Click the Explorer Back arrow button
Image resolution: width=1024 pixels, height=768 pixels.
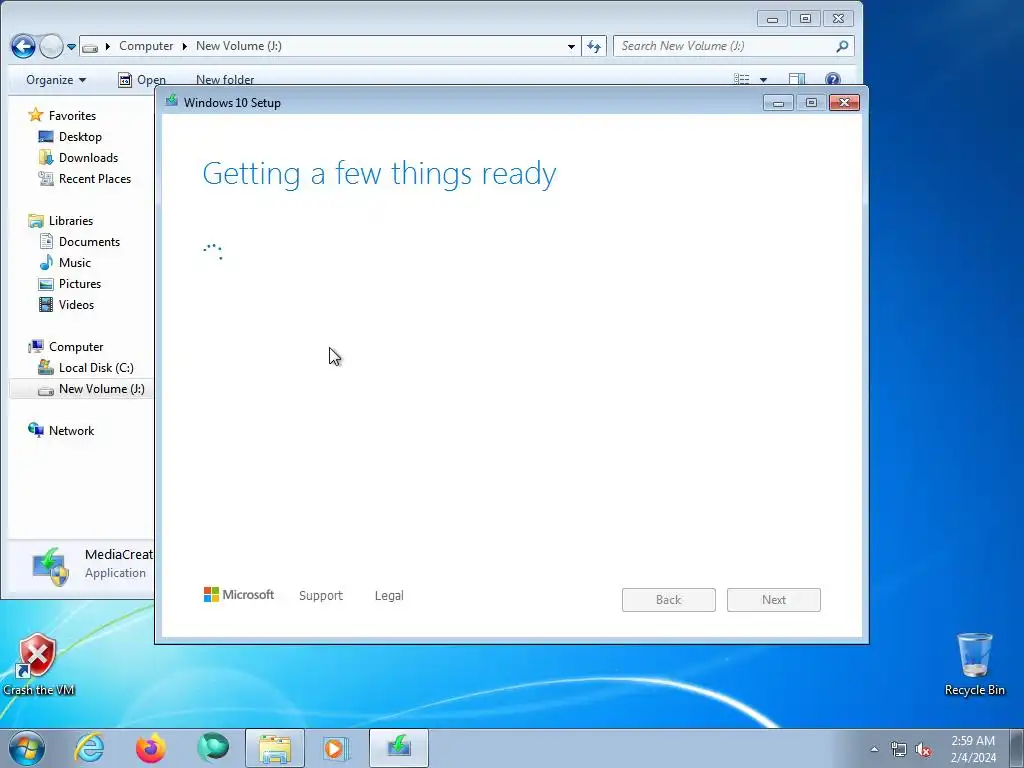click(x=23, y=46)
